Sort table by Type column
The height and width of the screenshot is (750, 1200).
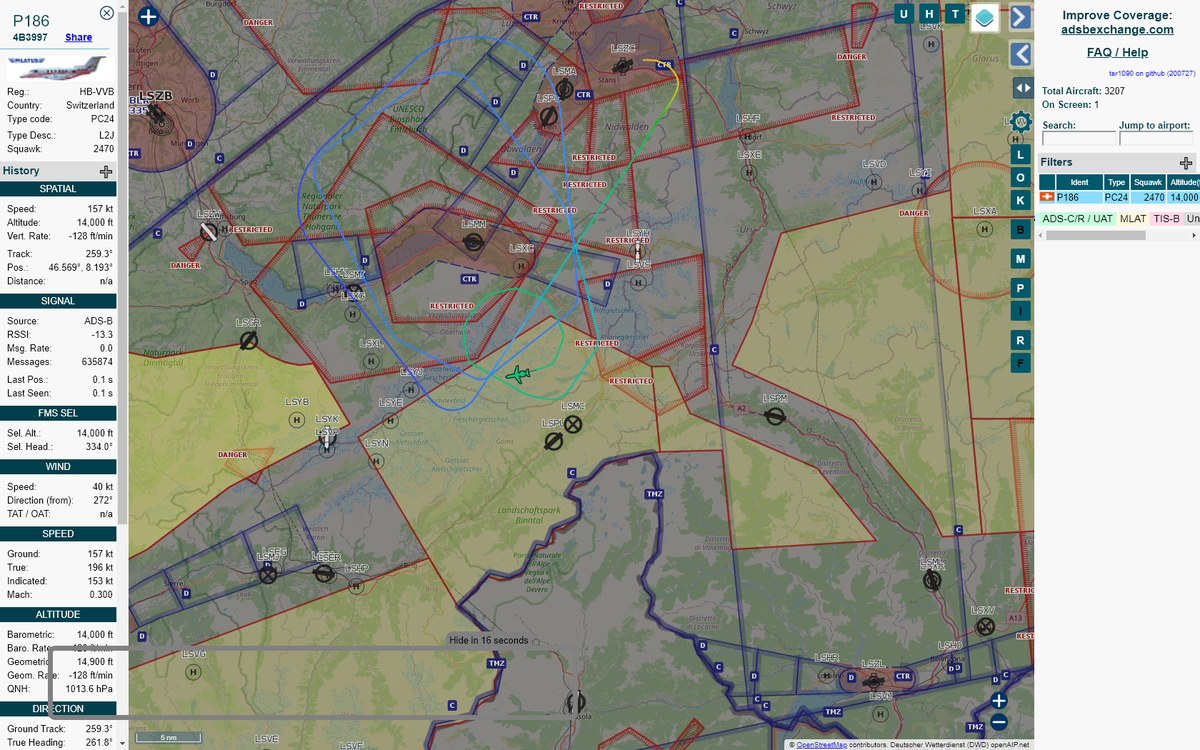(x=1116, y=182)
